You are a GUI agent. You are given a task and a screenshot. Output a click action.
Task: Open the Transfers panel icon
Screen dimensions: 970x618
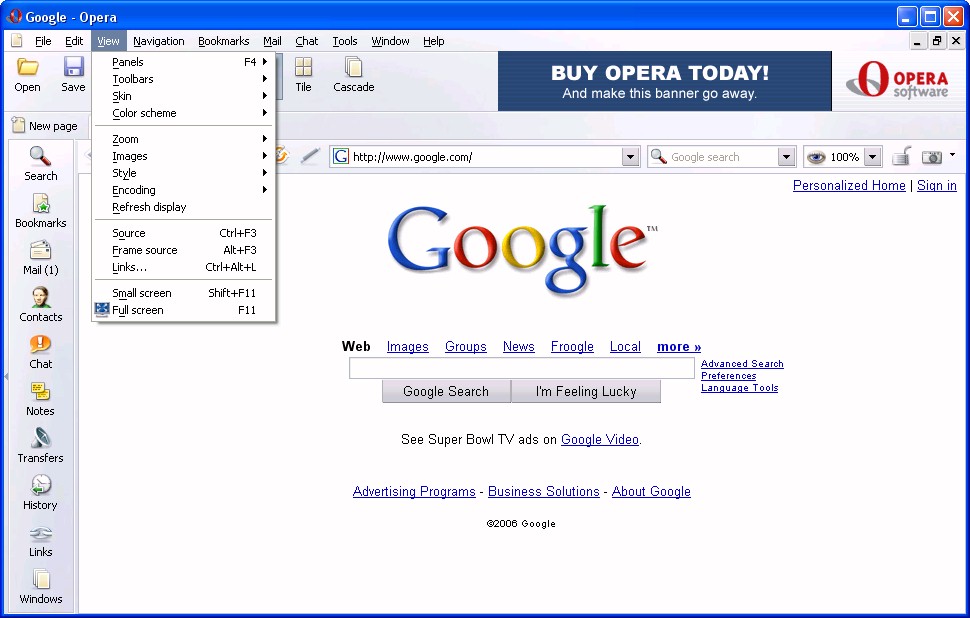pos(41,438)
